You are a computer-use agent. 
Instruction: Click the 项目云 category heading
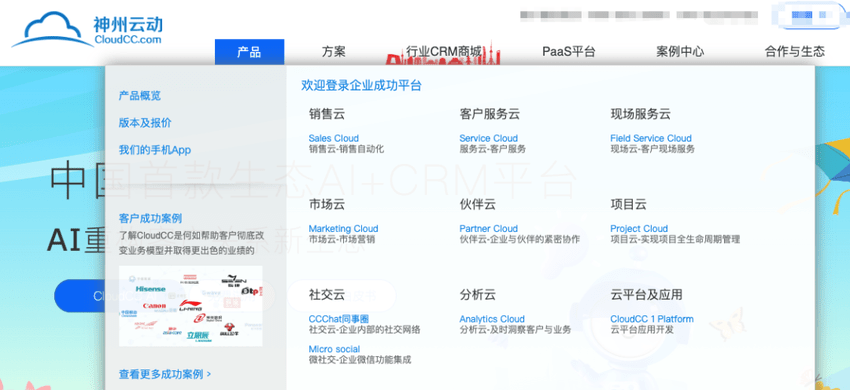628,204
